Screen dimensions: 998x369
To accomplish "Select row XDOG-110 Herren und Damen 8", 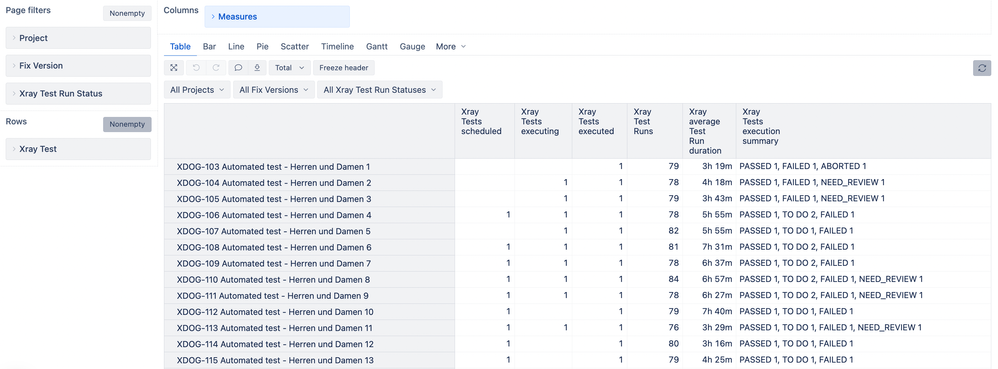I will pos(309,279).
